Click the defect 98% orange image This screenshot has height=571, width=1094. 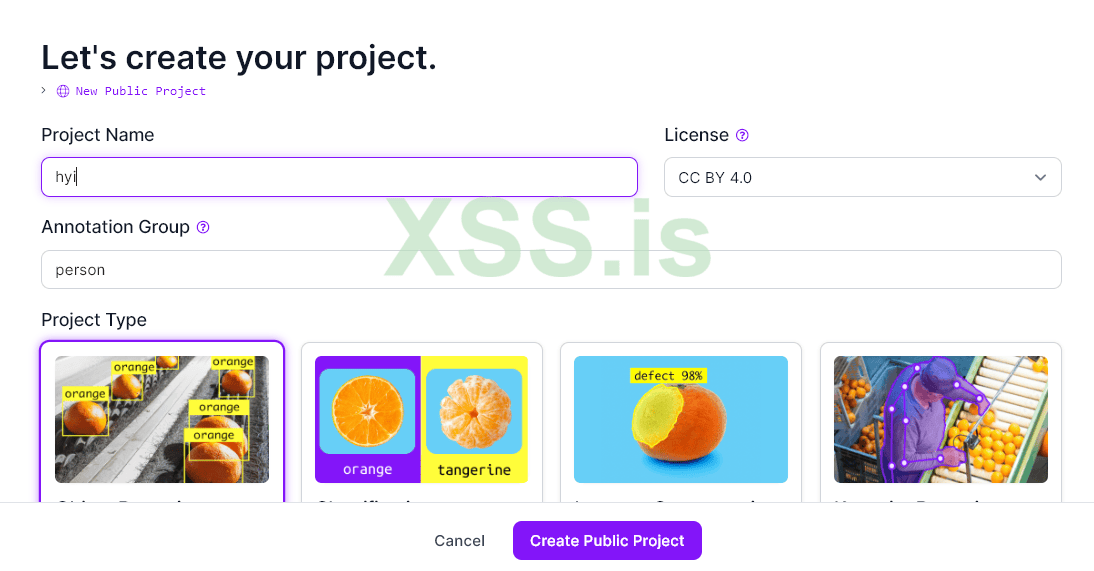pyautogui.click(x=680, y=419)
